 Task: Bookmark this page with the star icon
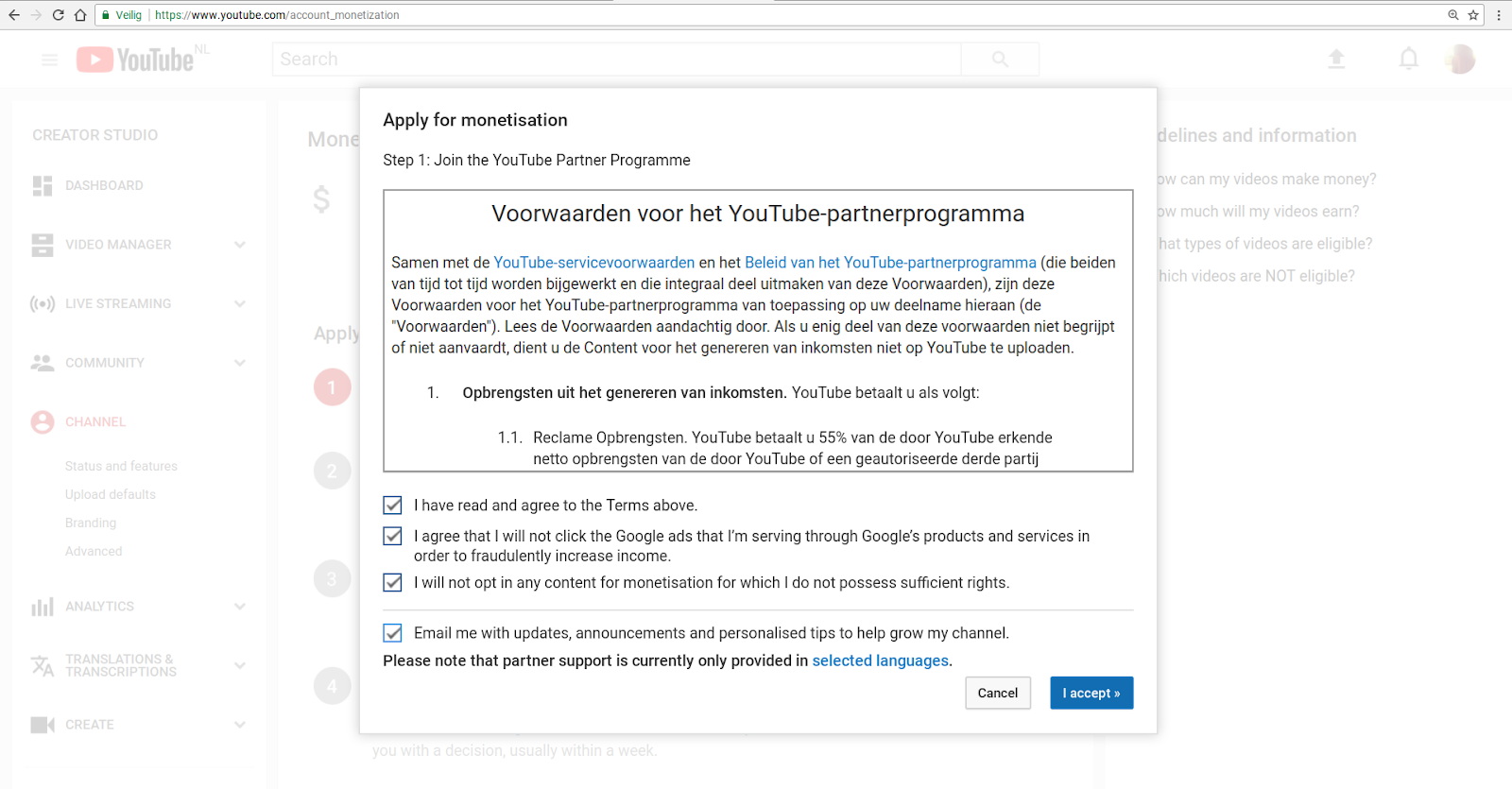point(1473,15)
